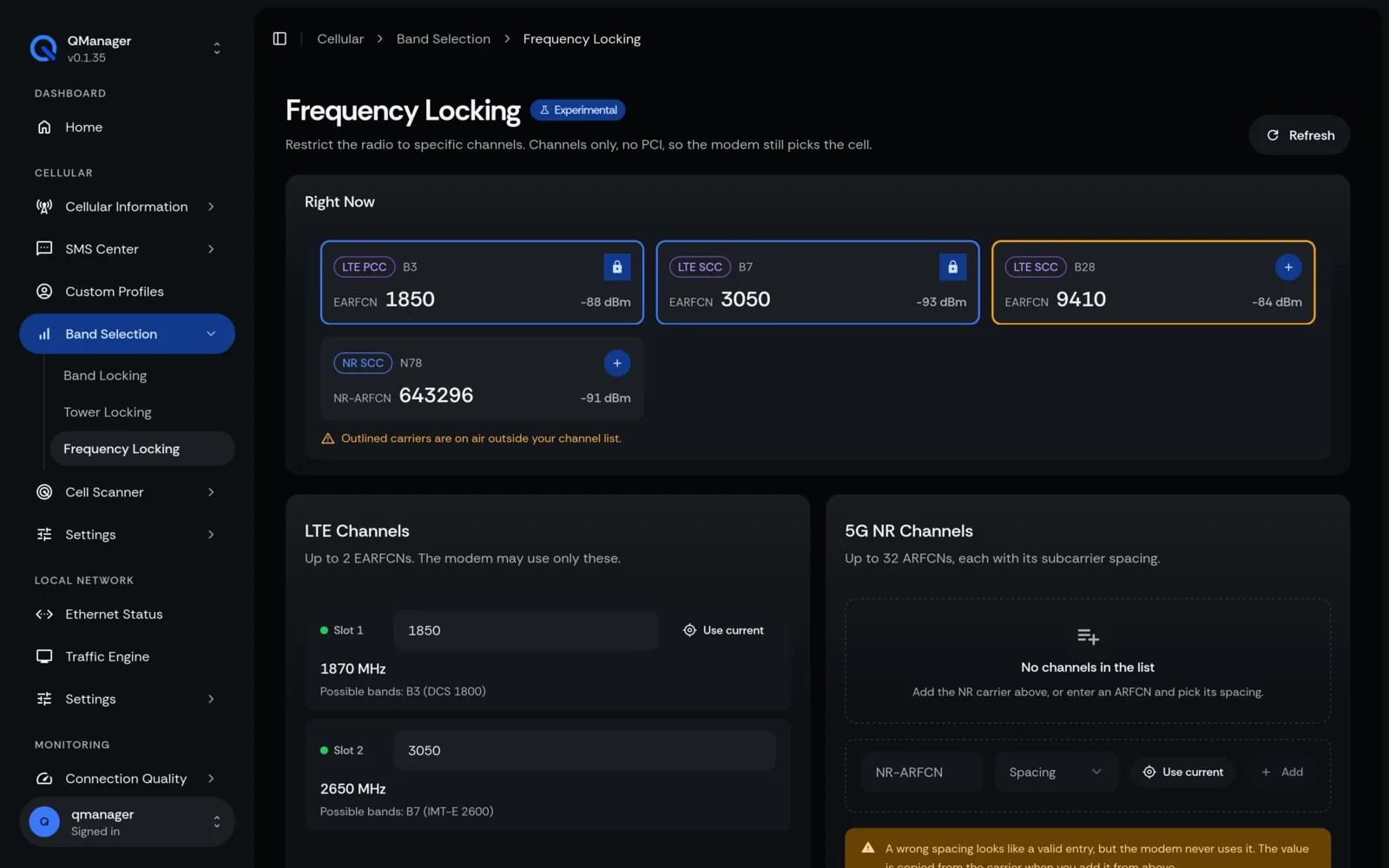Screen dimensions: 1389x868
Task: Add LTE SCC B28 carrier with plus icon
Action: point(1288,267)
